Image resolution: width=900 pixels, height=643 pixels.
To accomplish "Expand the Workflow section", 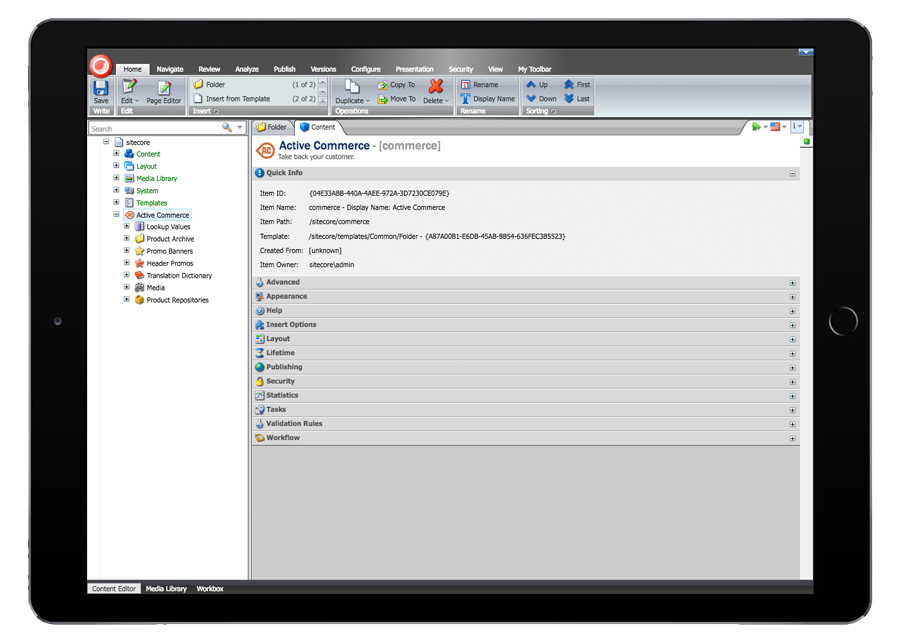I will [792, 438].
